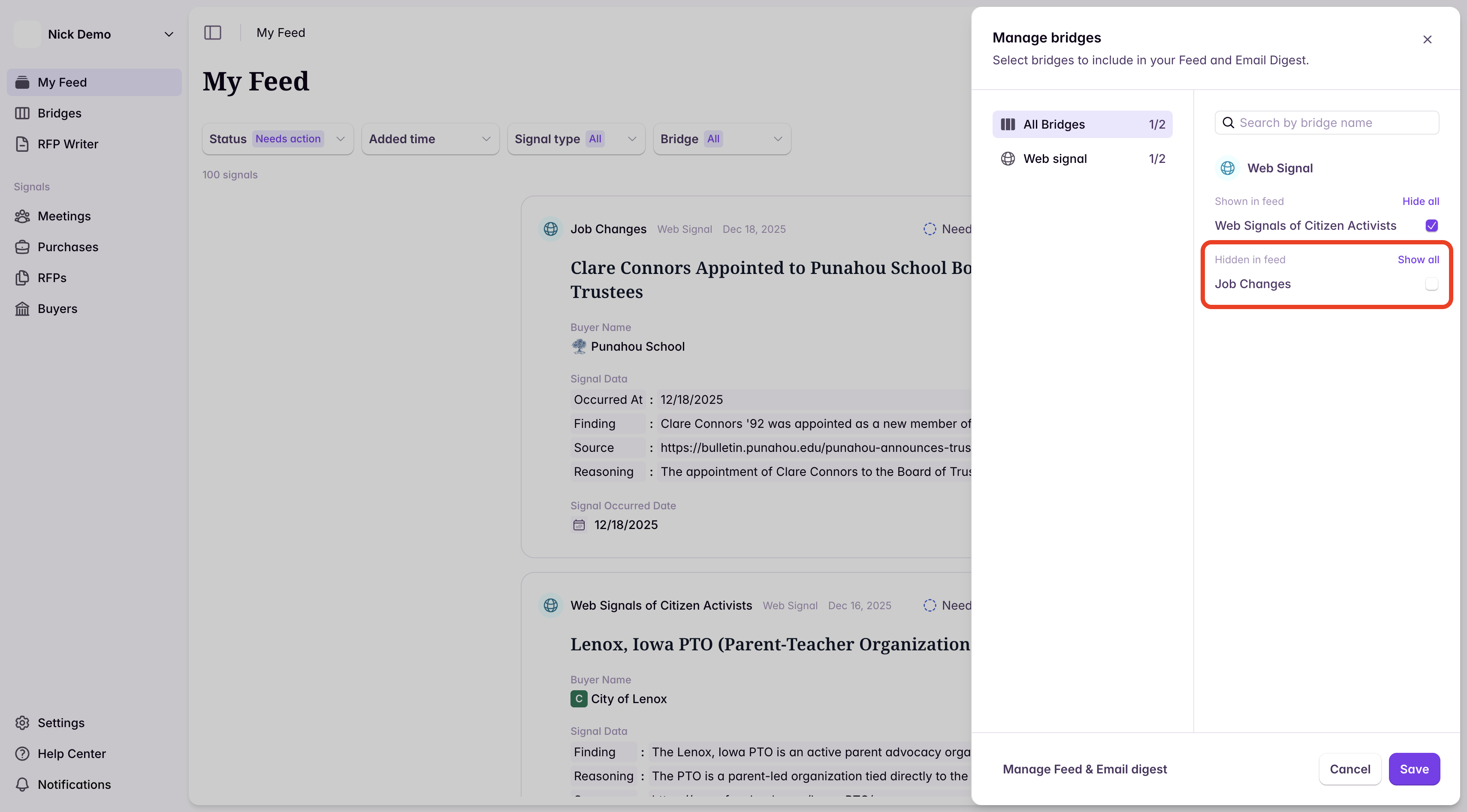View the Purchases signals
Screen dimensions: 1467x812
point(68,247)
